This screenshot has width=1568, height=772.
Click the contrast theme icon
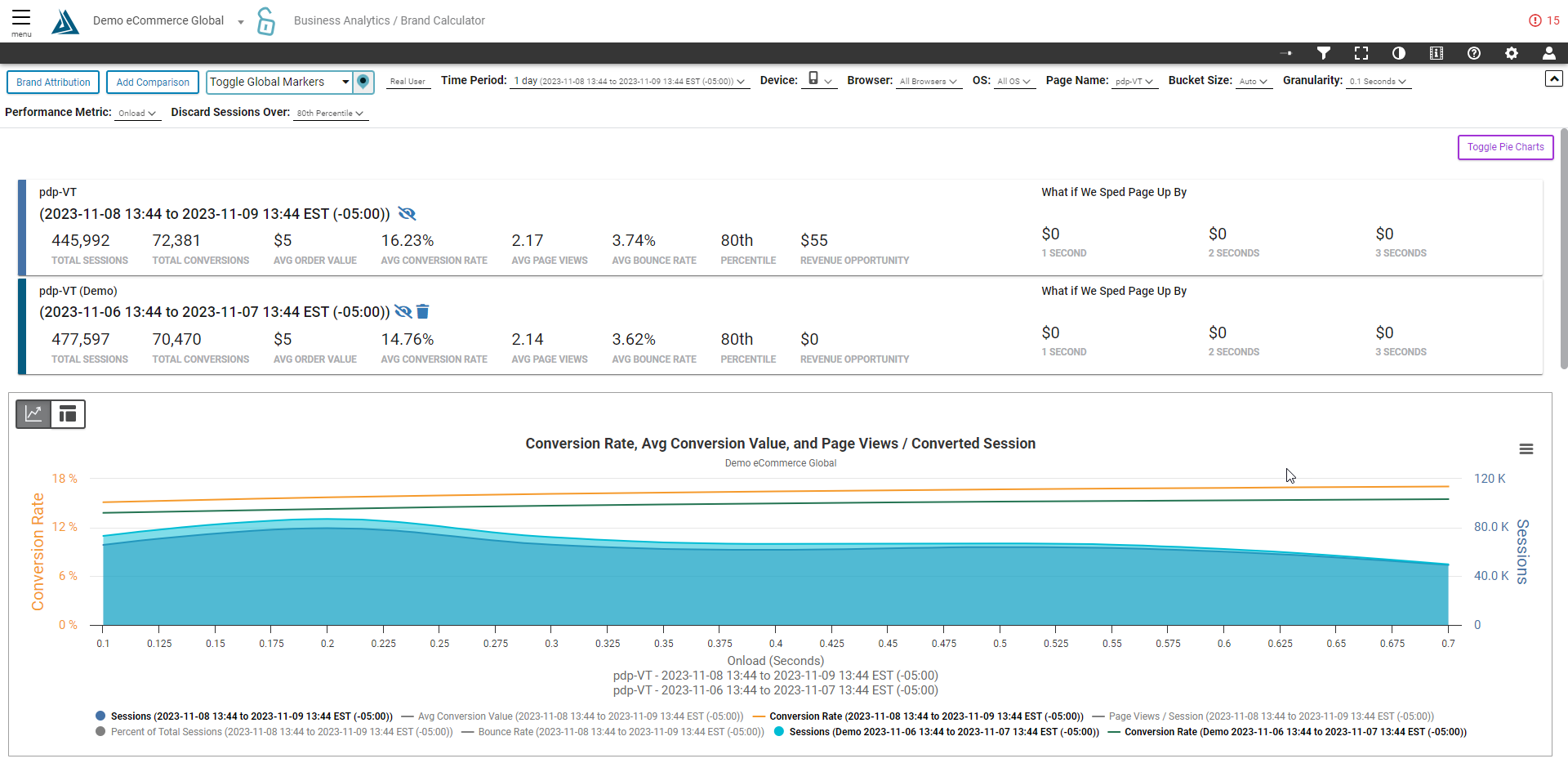[1398, 53]
